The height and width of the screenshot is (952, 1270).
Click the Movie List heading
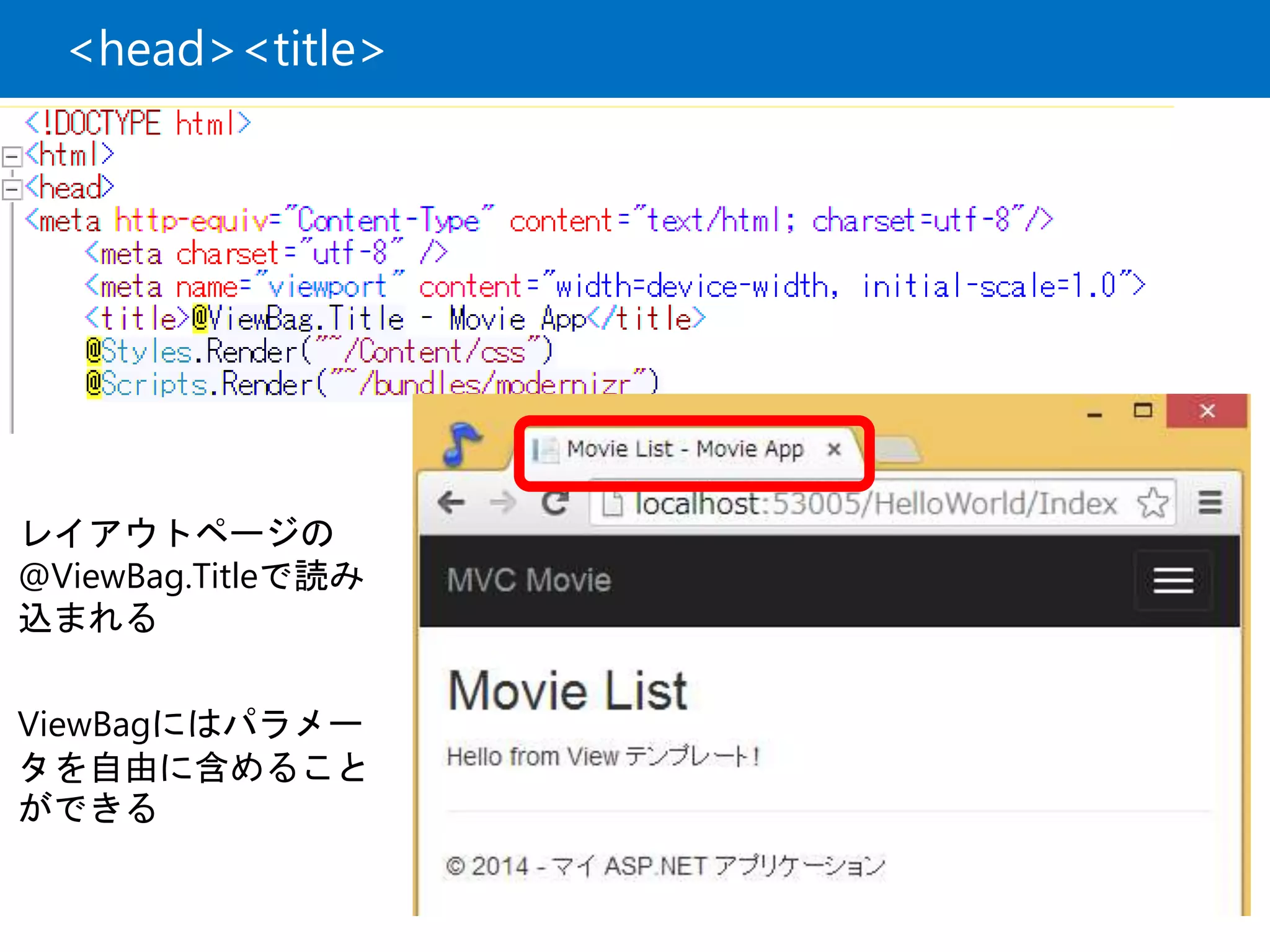tap(567, 690)
